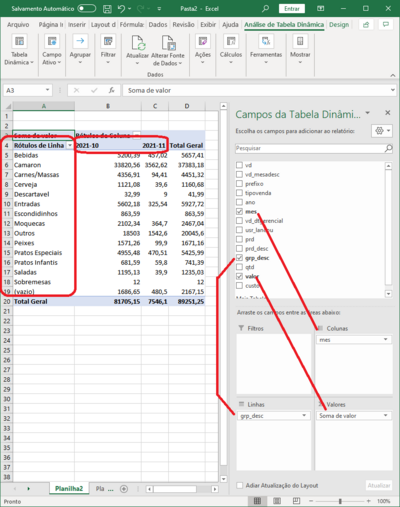Screen dimensions: 400x507
Task: Open the Inserir ribbon tab
Action: [77, 25]
